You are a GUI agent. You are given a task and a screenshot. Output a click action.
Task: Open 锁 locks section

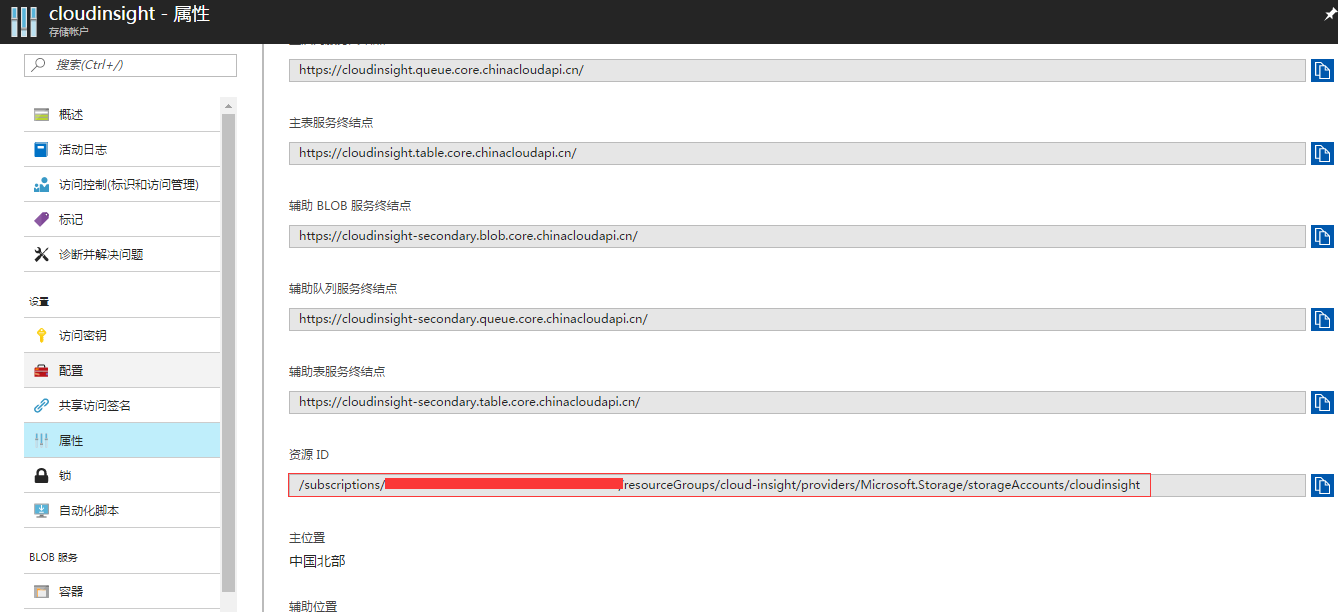point(65,476)
